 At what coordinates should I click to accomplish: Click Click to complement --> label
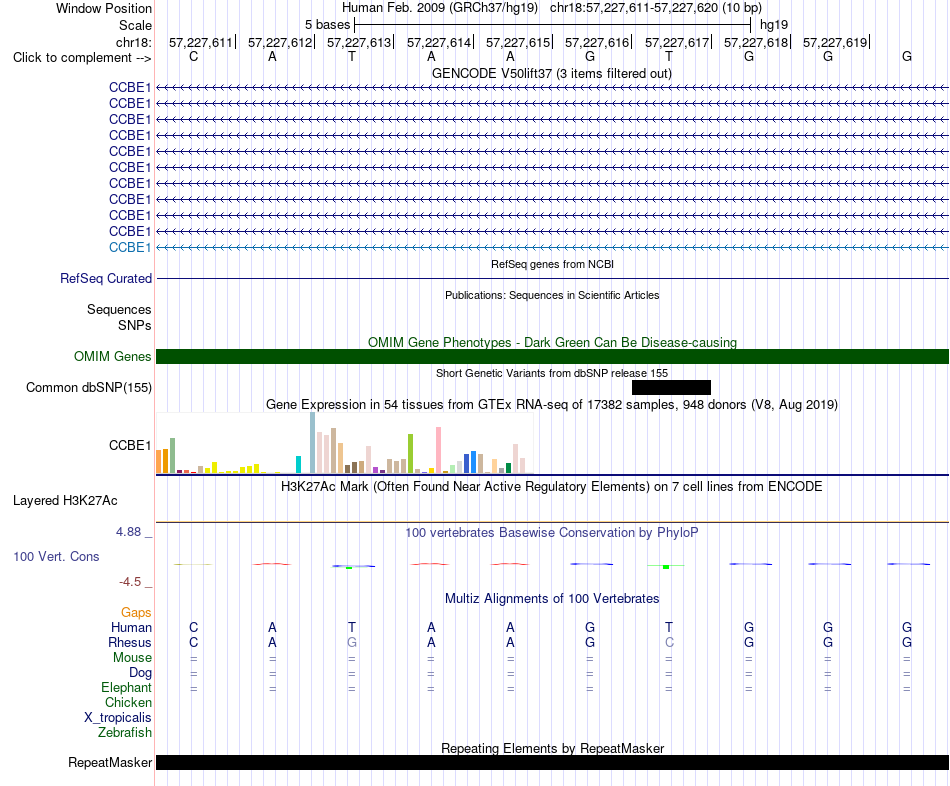[82, 58]
